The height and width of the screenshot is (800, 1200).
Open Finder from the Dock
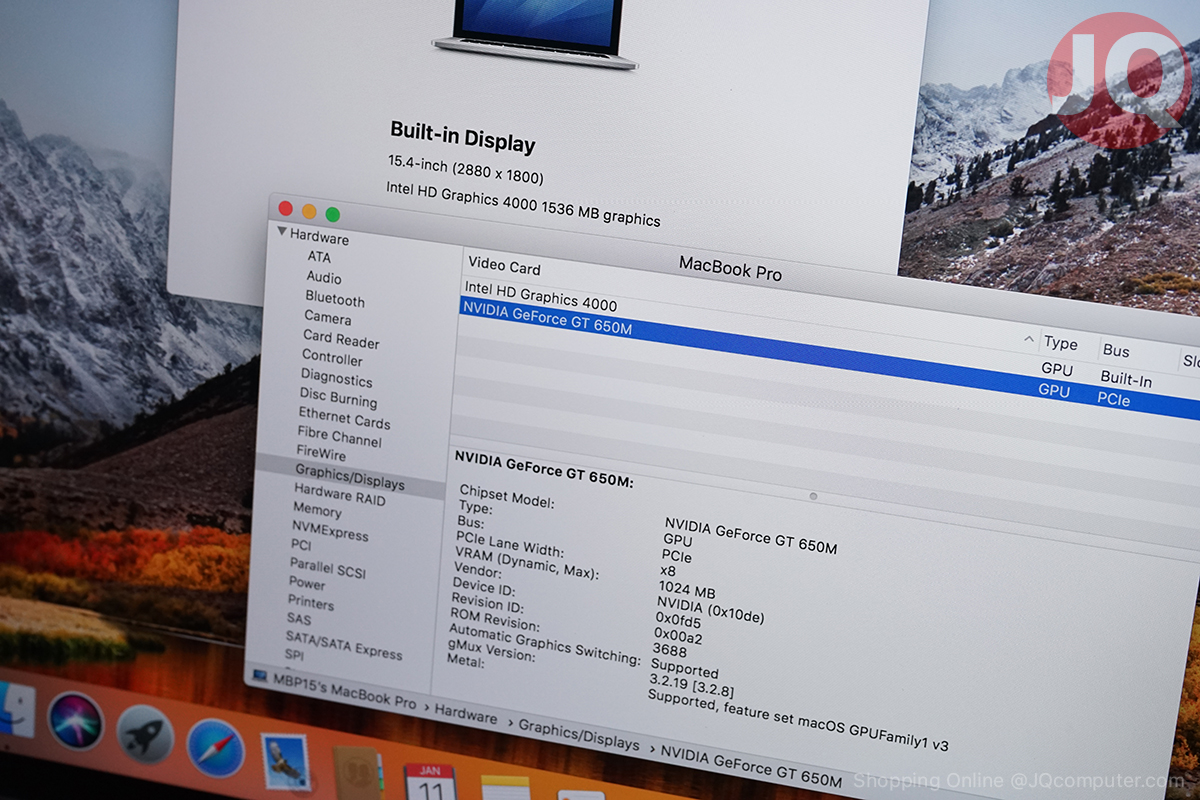pos(14,710)
